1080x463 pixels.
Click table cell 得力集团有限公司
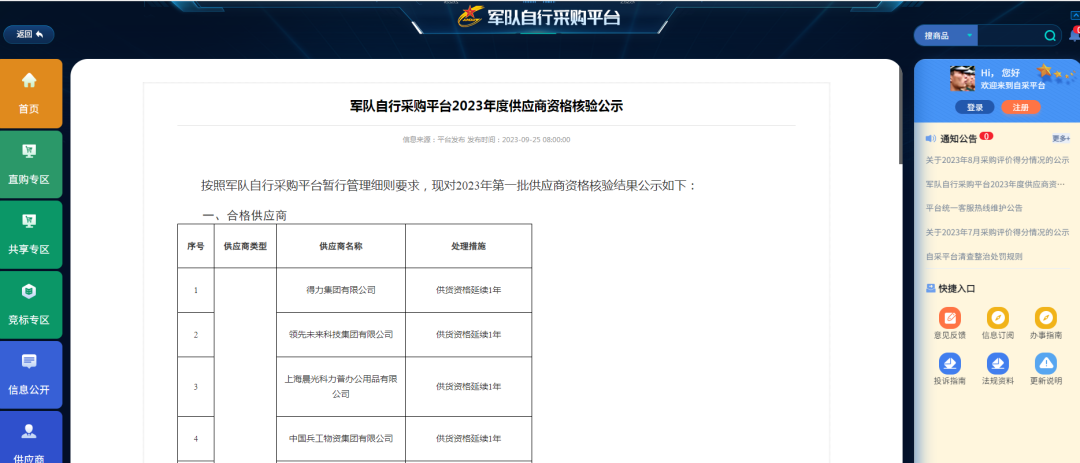point(341,290)
